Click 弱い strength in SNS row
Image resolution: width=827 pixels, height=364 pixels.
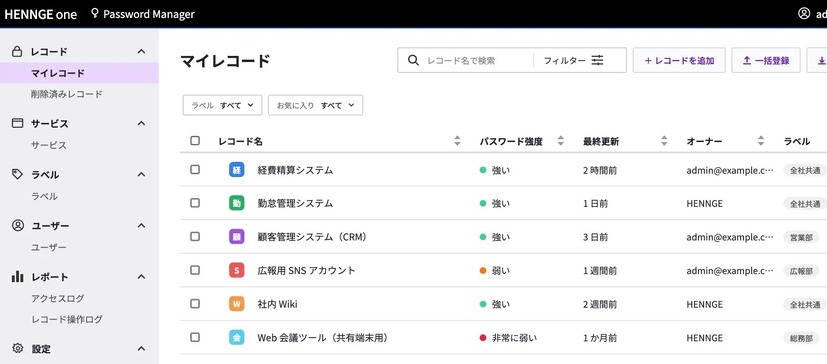[x=501, y=271]
